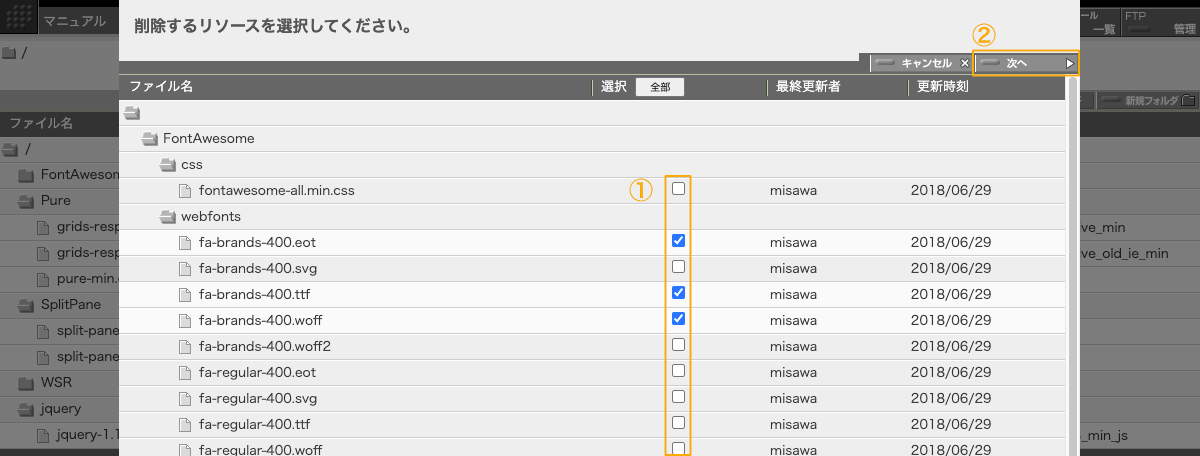
Task: Click the webfonts folder icon
Action: (168, 216)
